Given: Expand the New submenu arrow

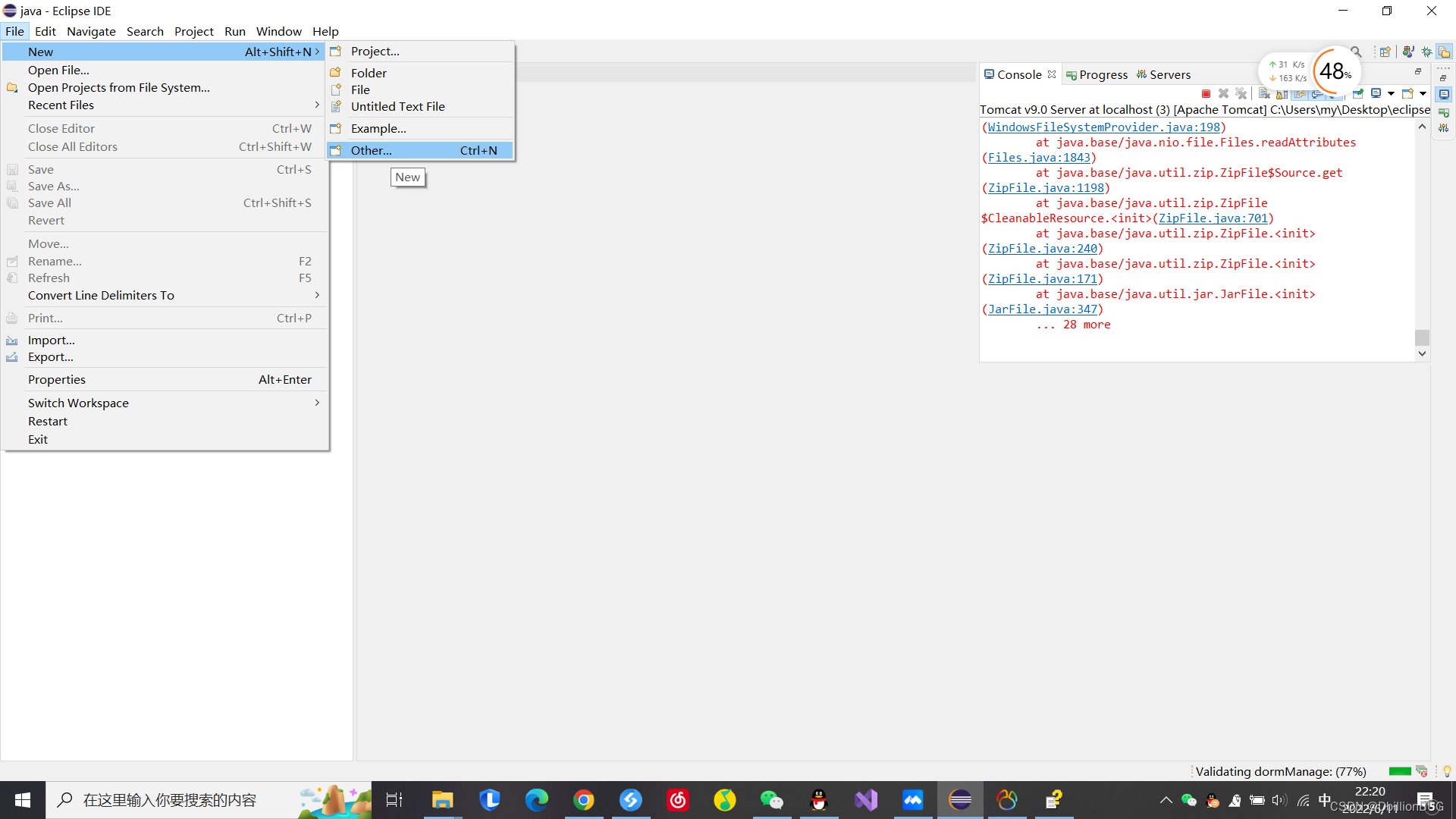Looking at the screenshot, I should (x=319, y=51).
